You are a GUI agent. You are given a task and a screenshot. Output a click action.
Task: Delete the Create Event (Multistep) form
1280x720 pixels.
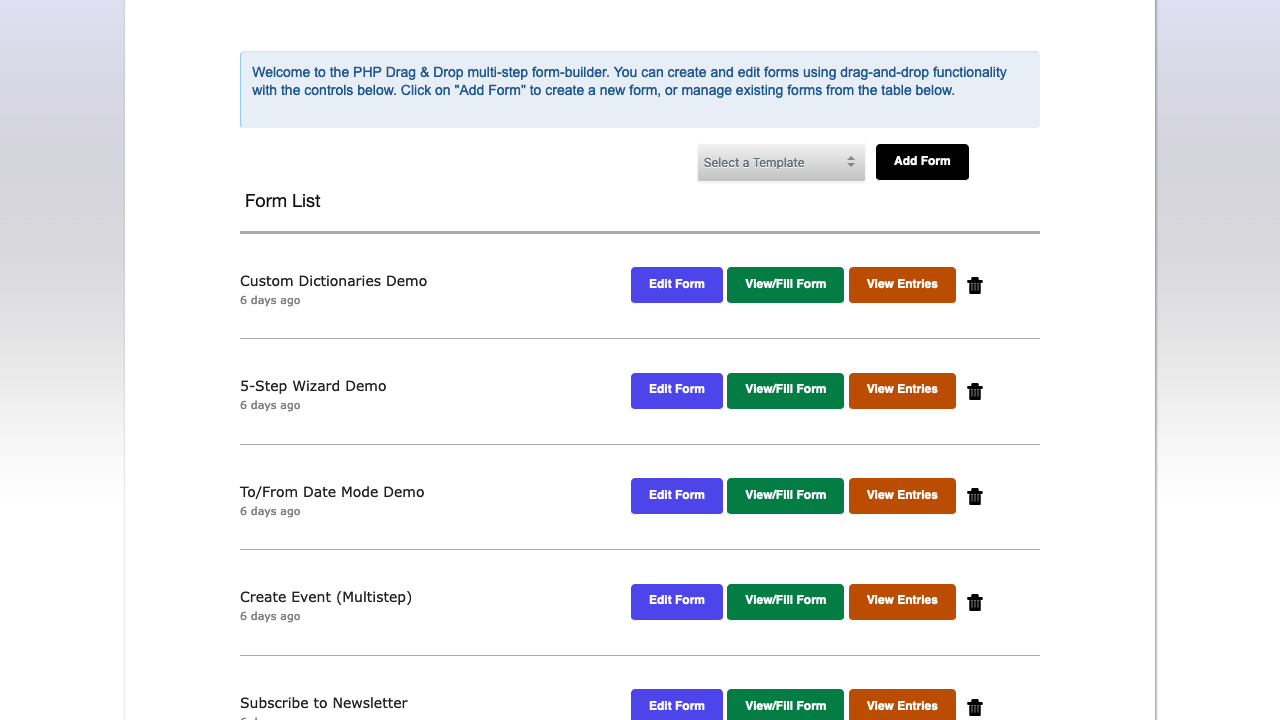click(975, 602)
